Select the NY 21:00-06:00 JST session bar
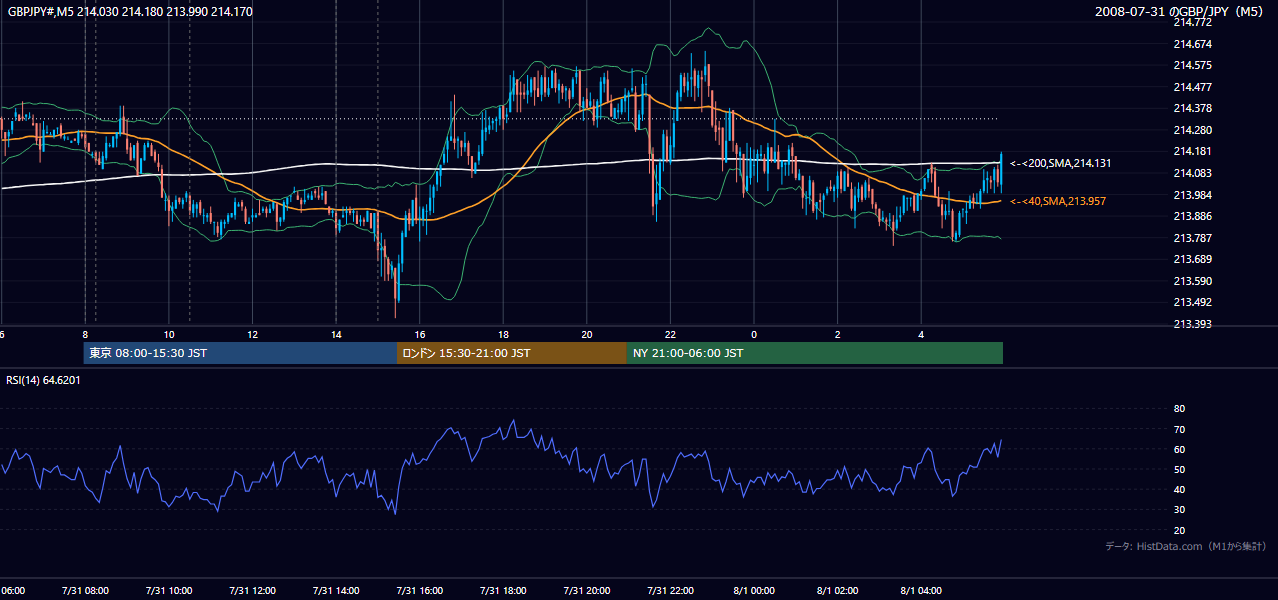 pos(815,353)
